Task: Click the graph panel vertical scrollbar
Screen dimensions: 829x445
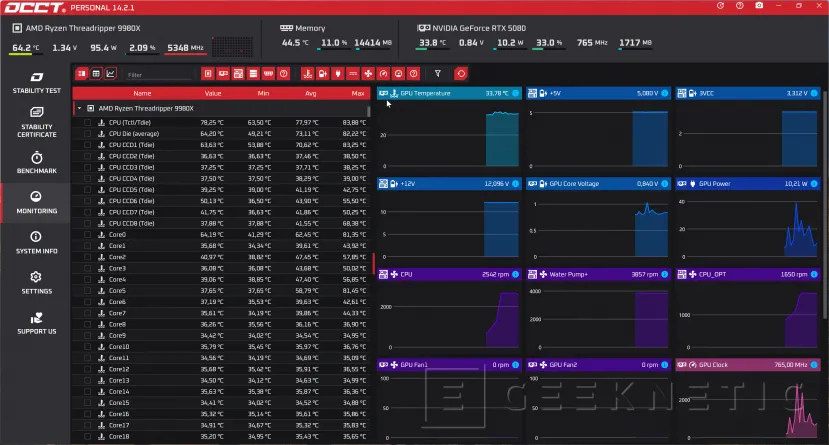Action: pyautogui.click(x=825, y=203)
